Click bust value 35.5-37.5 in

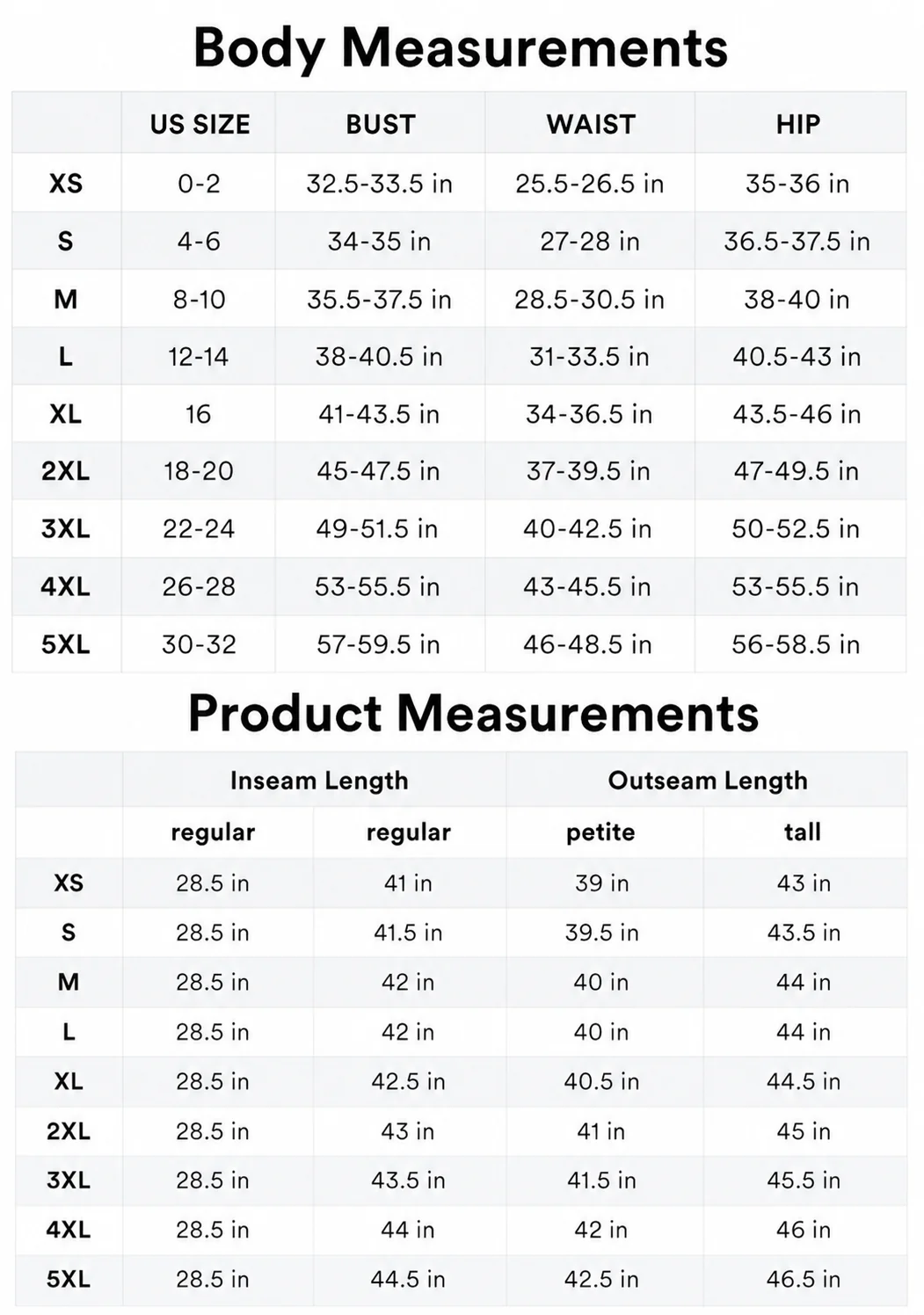click(x=379, y=300)
